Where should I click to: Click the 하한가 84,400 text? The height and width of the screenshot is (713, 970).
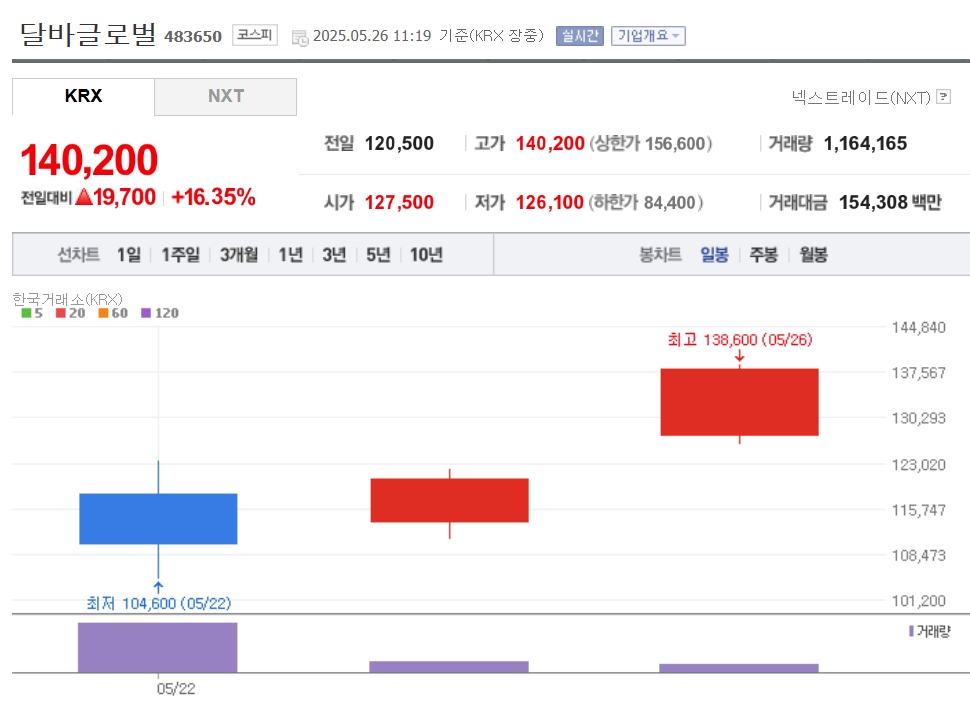pyautogui.click(x=646, y=202)
